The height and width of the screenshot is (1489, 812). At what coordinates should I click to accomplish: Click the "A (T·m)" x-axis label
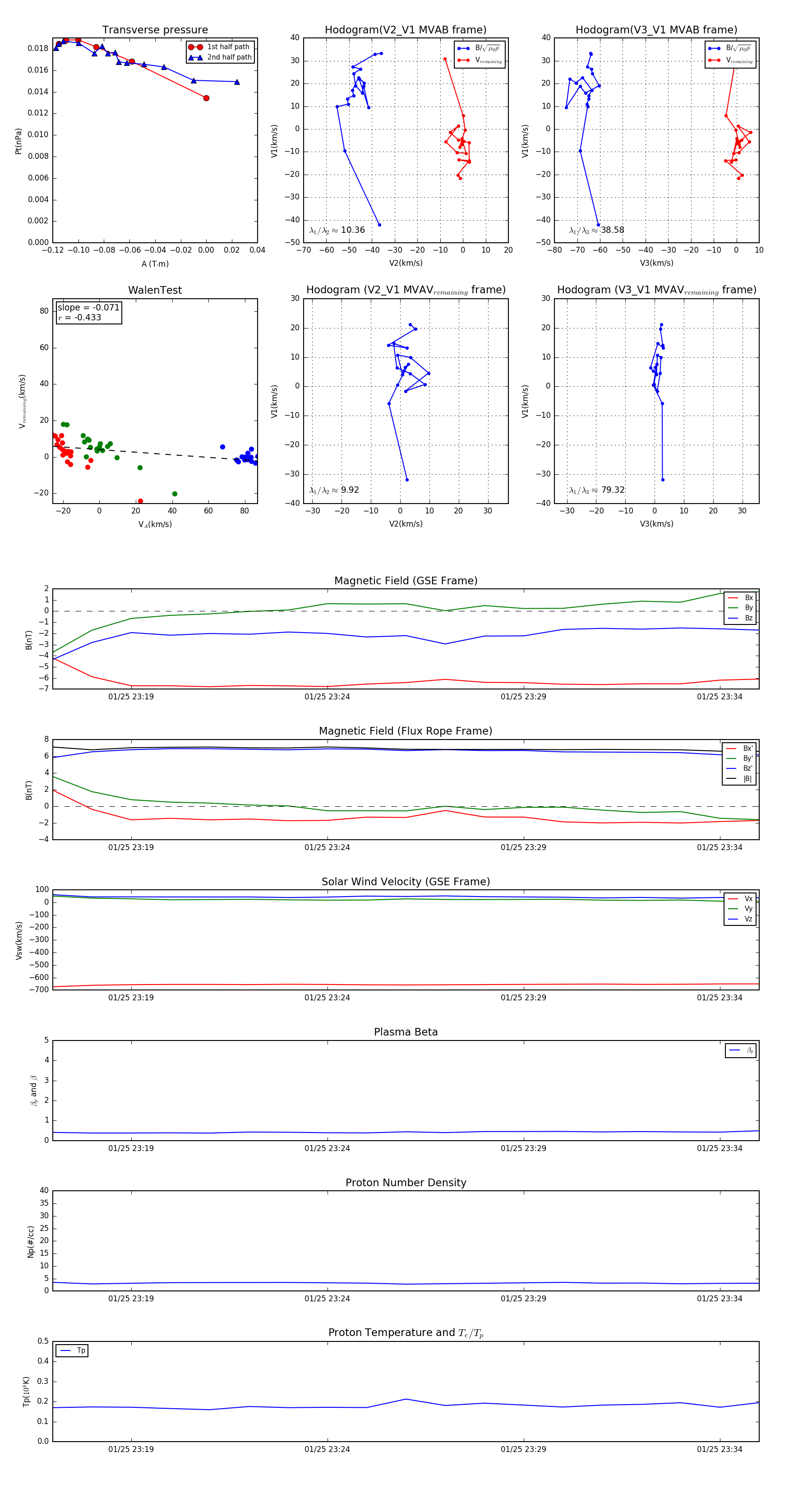[155, 264]
